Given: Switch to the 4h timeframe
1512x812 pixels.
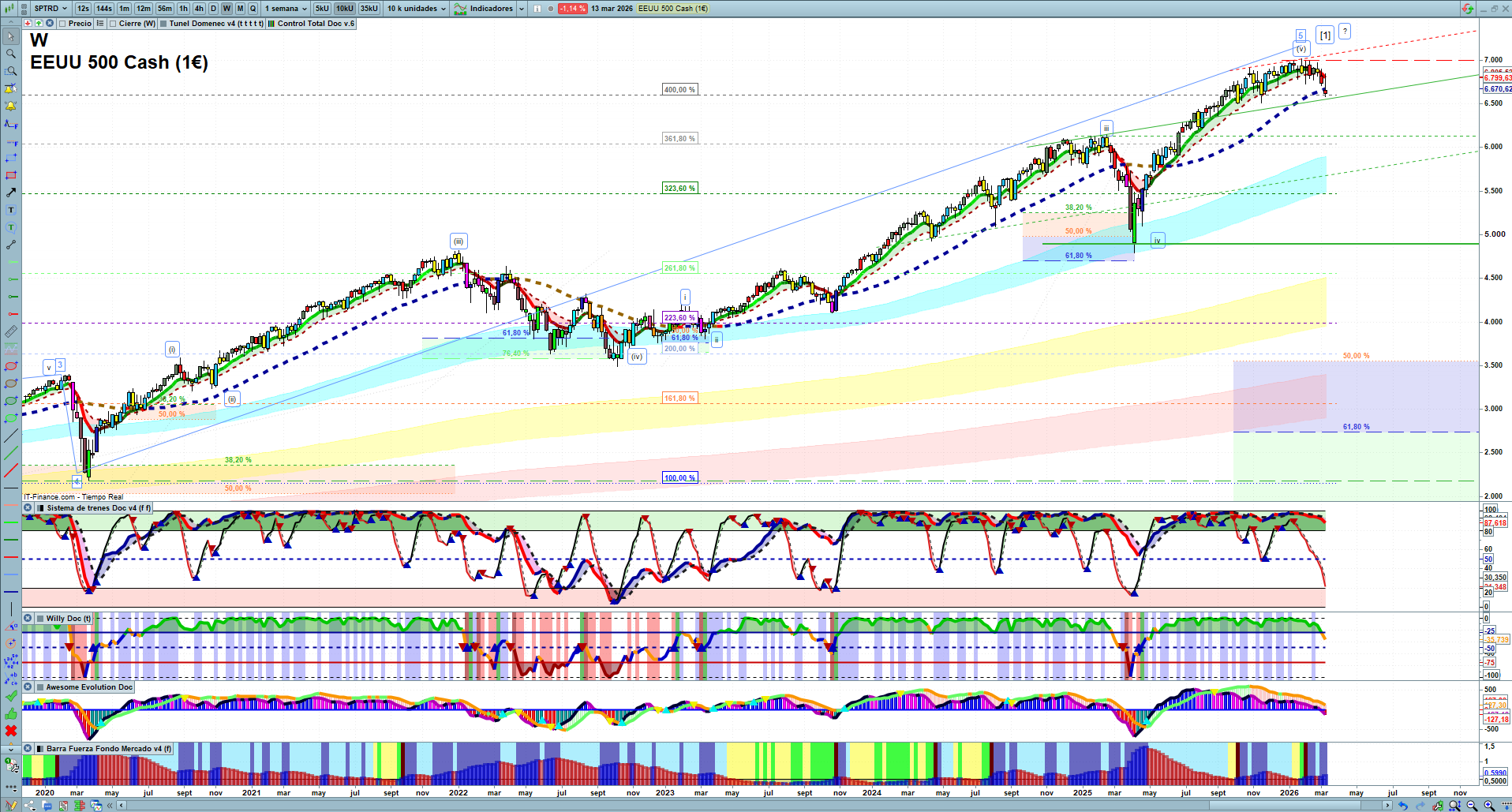Looking at the screenshot, I should point(199,9).
